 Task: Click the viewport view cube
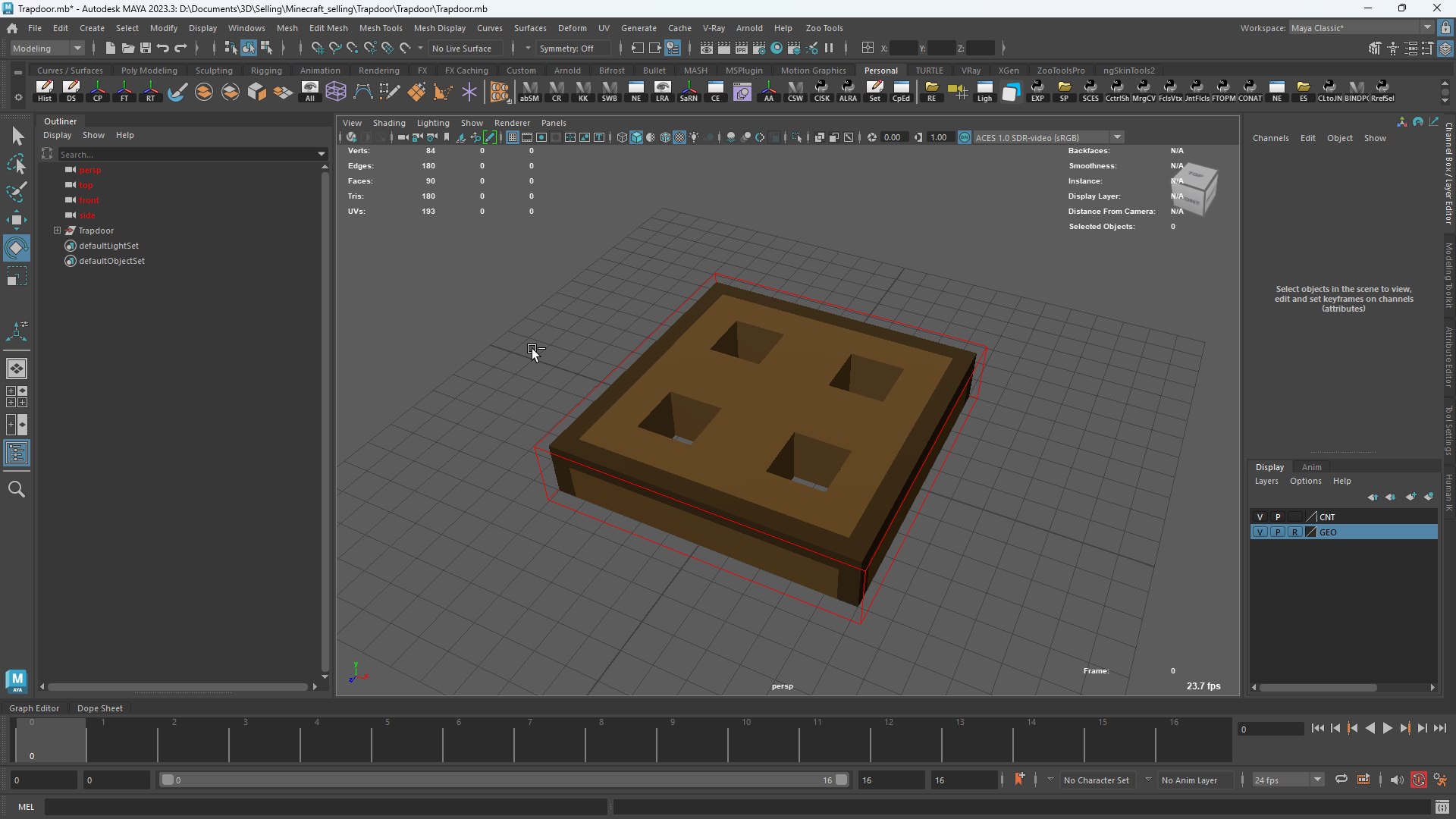point(1194,188)
